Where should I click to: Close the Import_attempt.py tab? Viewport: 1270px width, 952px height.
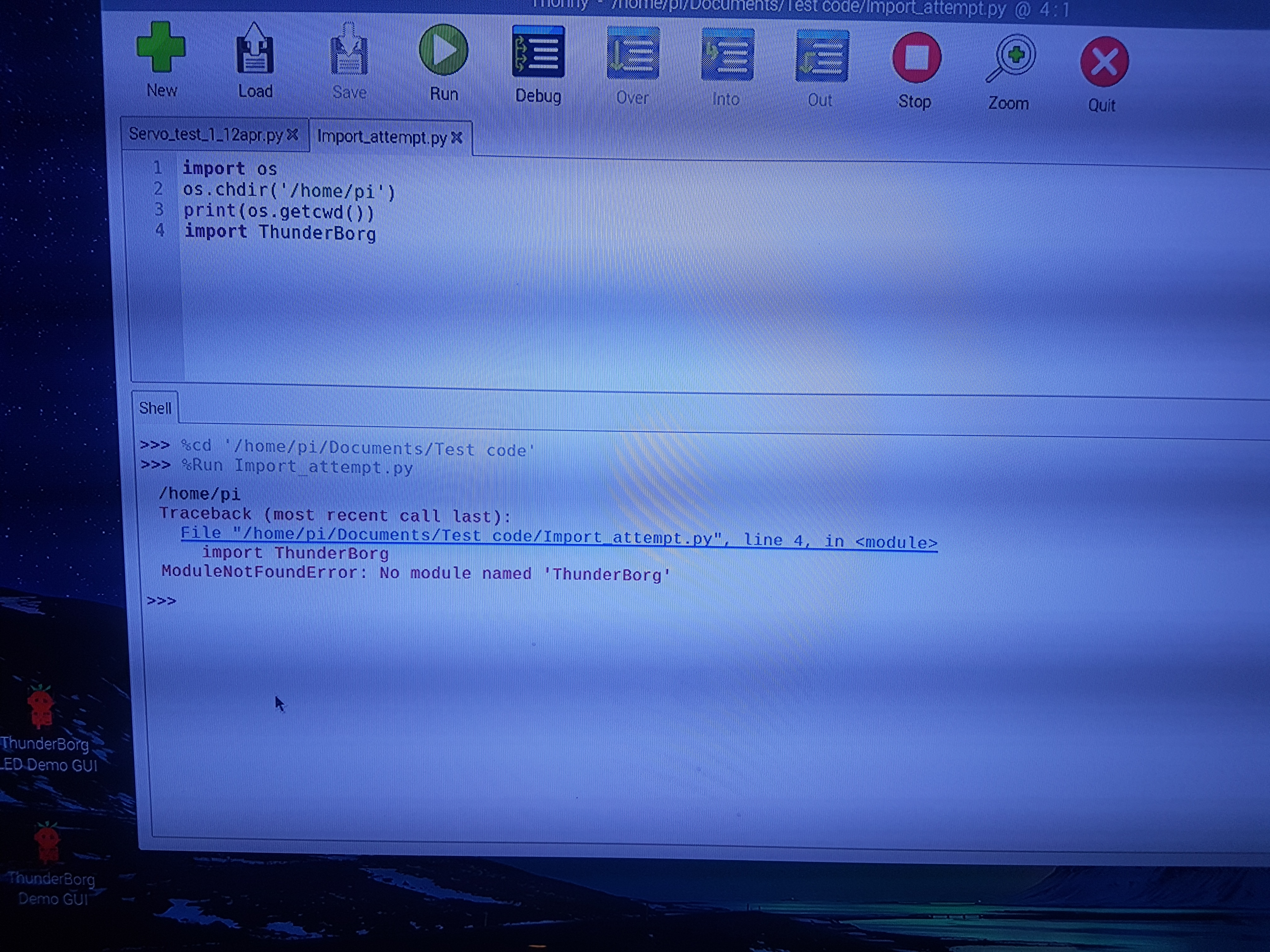tap(457, 138)
